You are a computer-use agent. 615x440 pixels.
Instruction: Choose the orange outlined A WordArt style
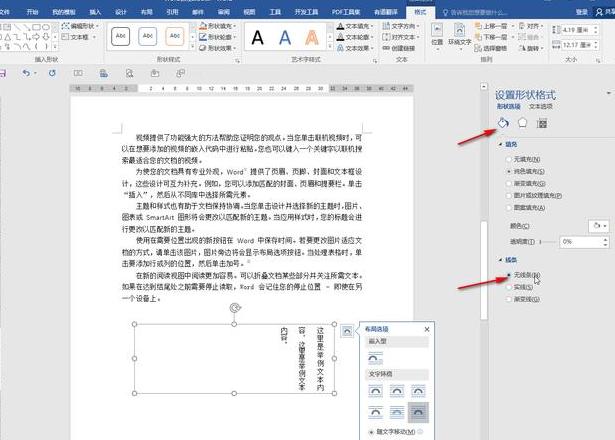(x=312, y=38)
